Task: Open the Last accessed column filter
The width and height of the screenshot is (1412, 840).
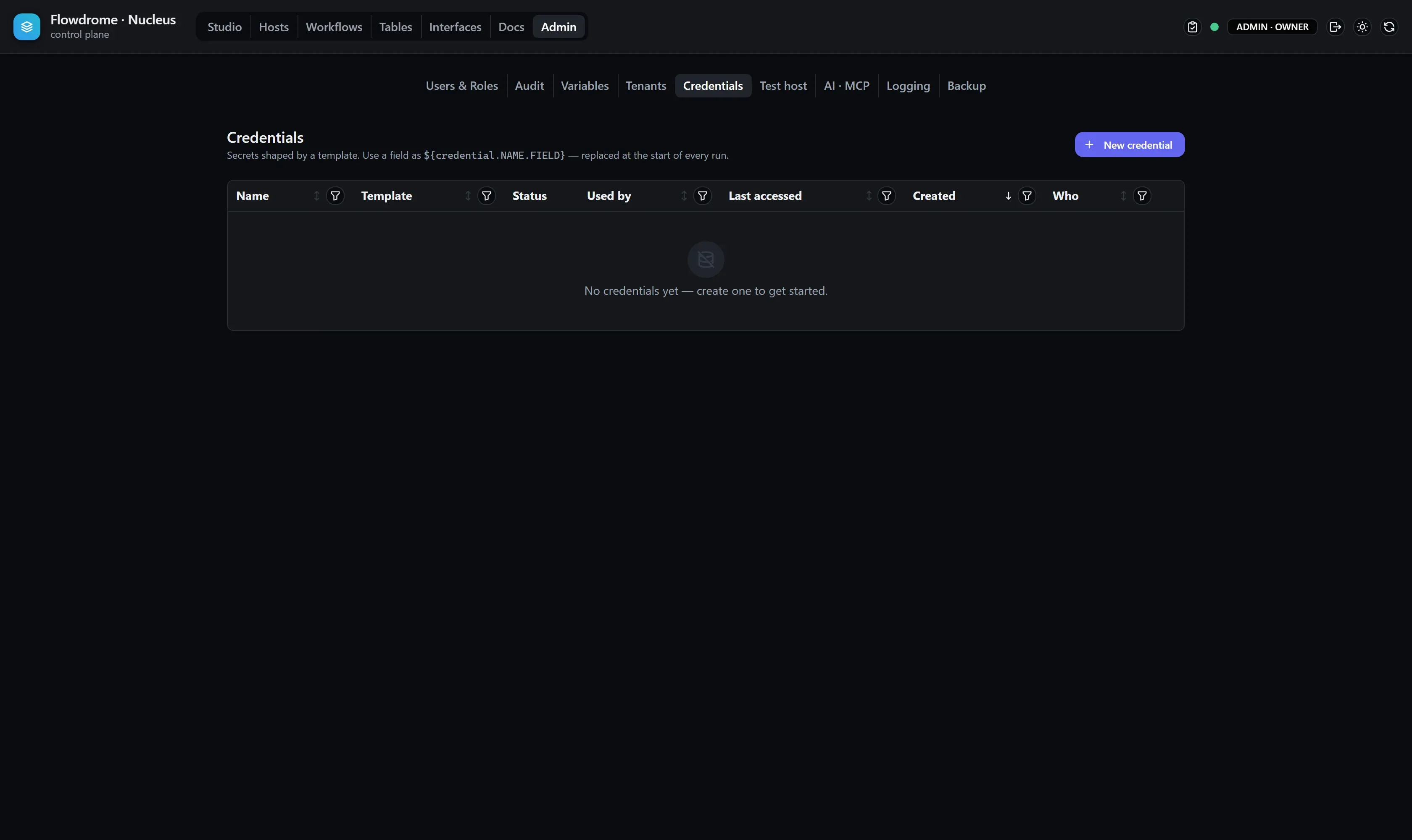Action: click(x=886, y=196)
